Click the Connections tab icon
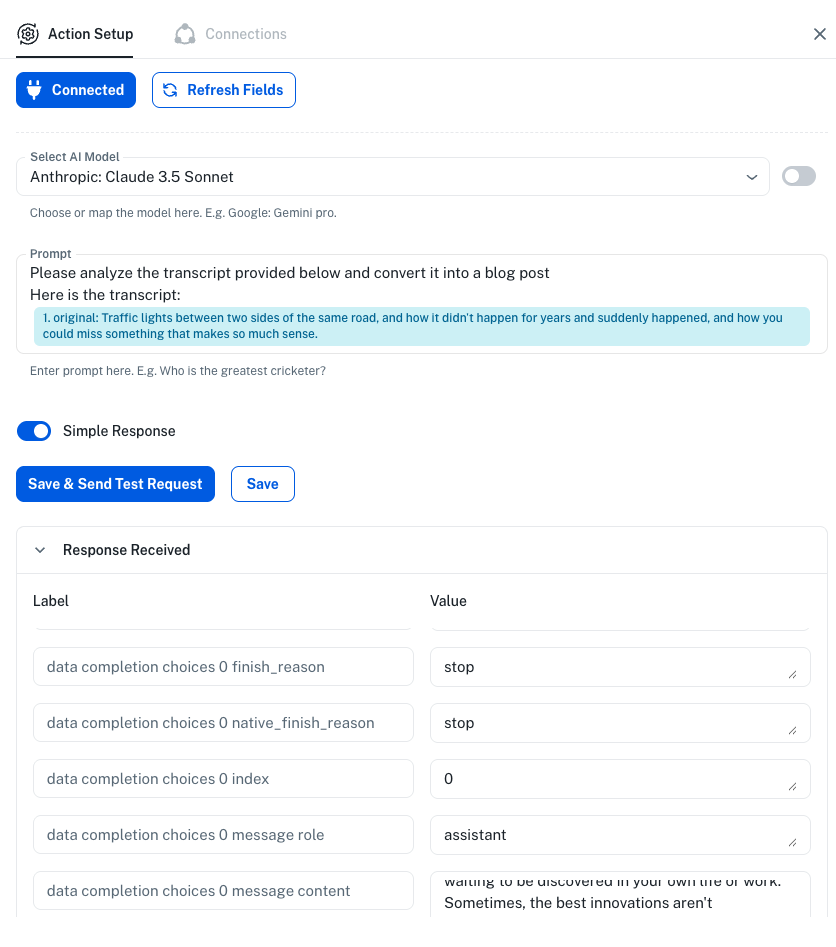Viewport: 836px width, 947px height. click(185, 34)
